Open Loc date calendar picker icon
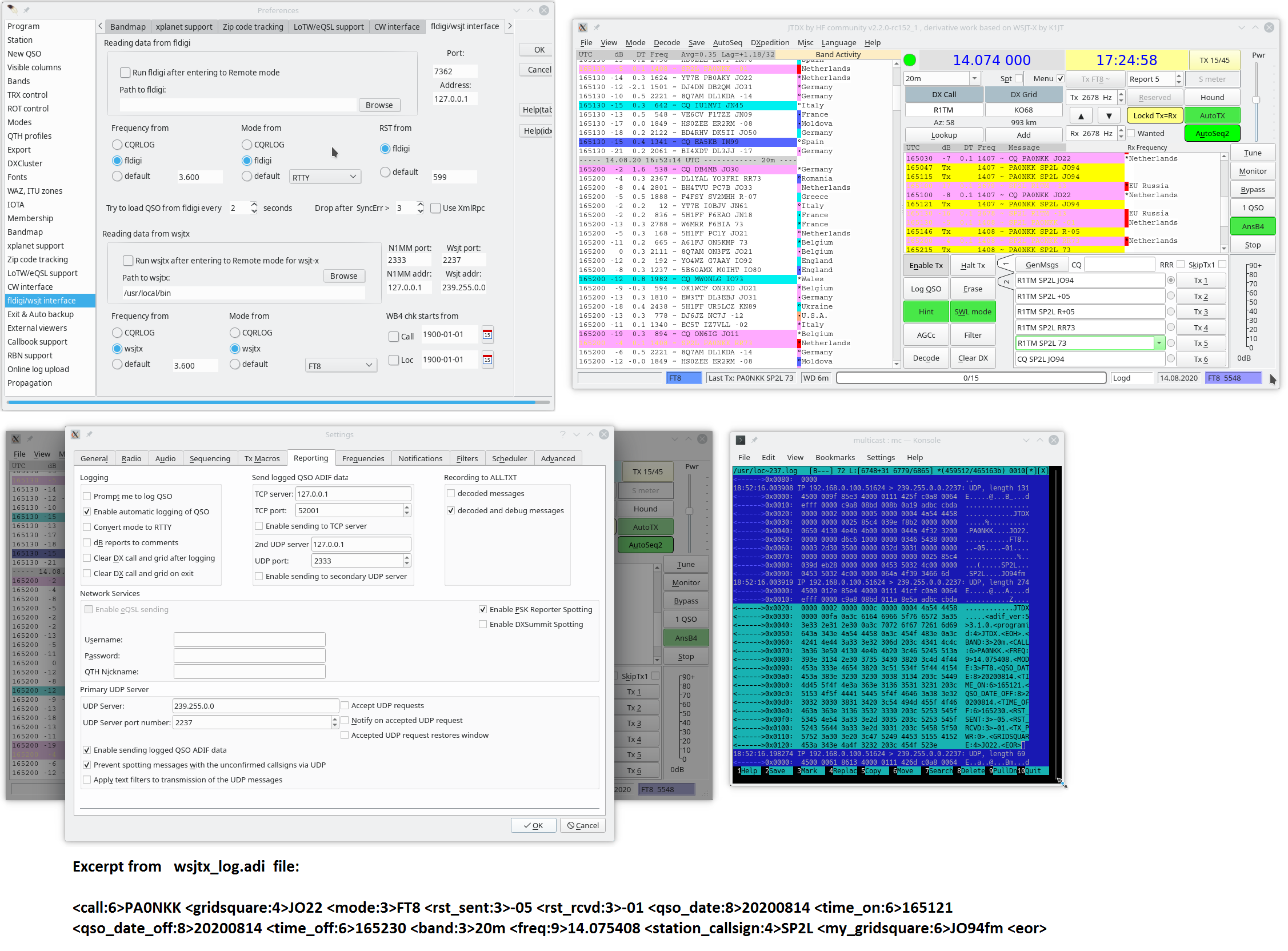Screen dimensions: 1288x951 point(487,361)
